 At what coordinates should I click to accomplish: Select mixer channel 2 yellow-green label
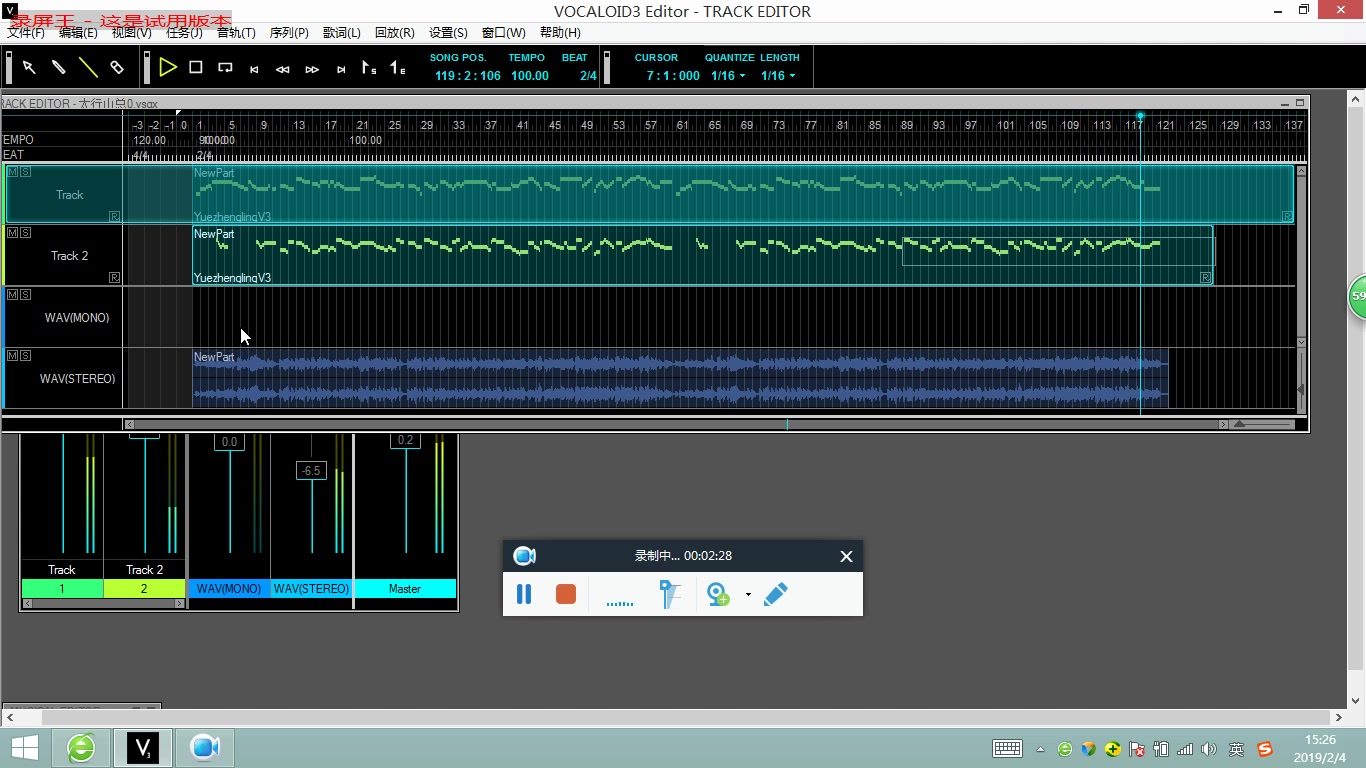coord(144,589)
